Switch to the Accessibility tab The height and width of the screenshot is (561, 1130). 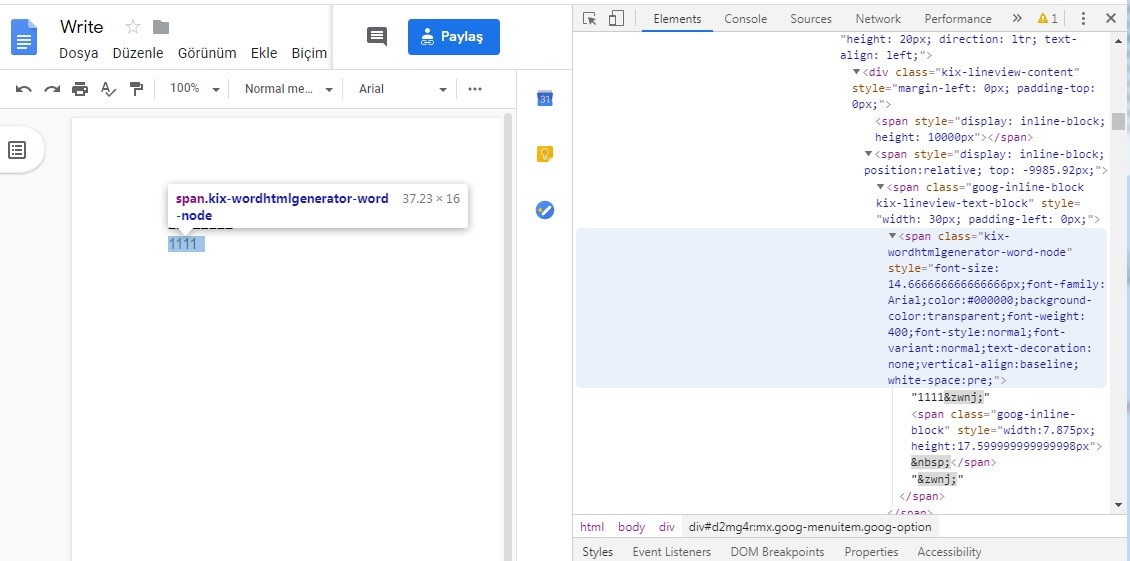coord(949,552)
